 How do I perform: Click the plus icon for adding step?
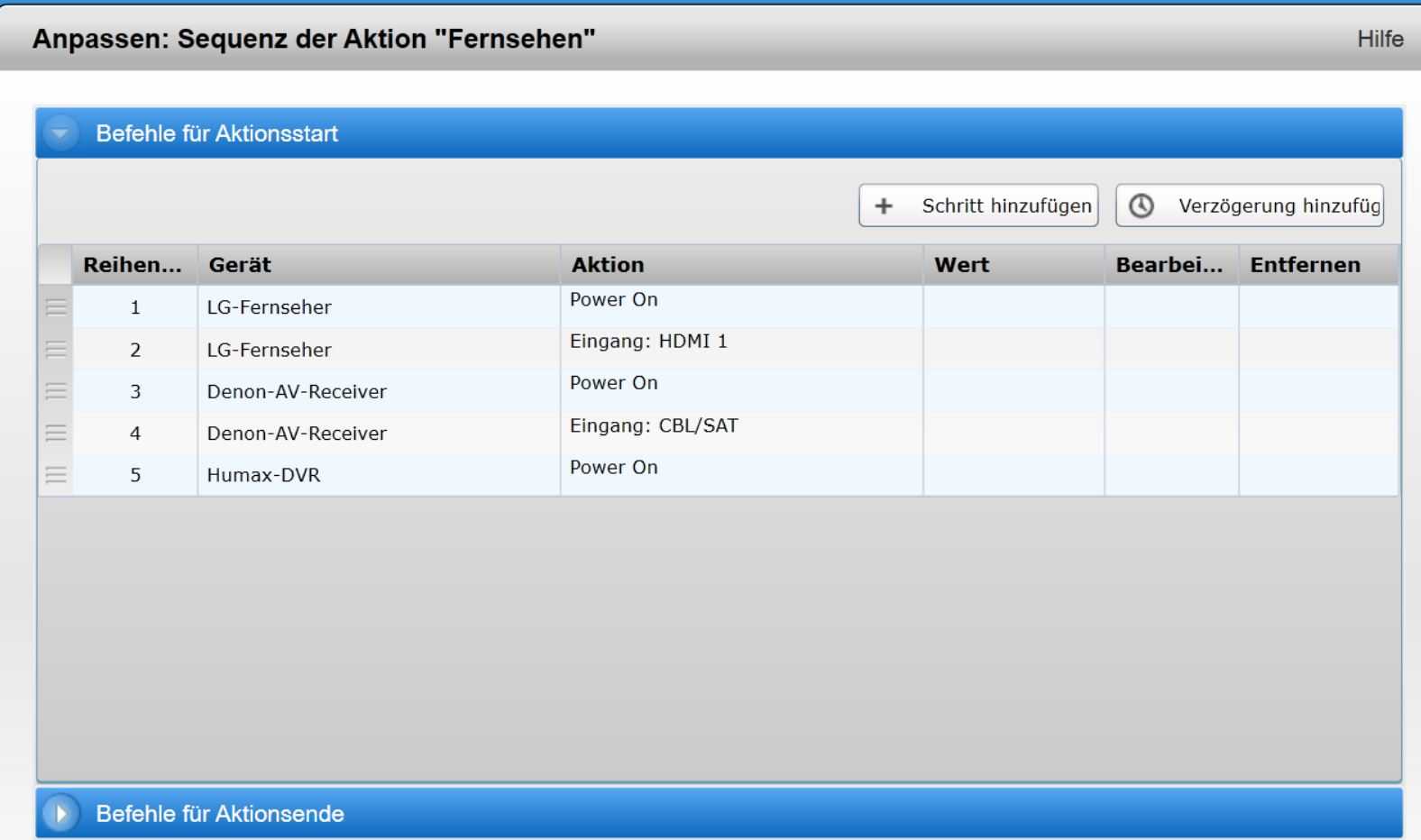pyautogui.click(x=884, y=206)
